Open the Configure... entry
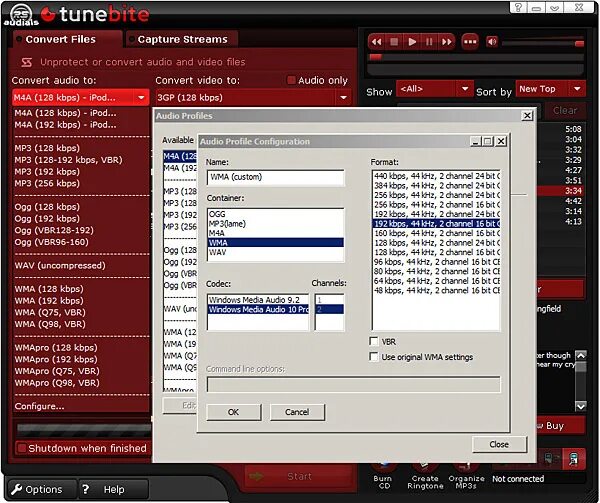This screenshot has height=503, width=600. [39, 406]
